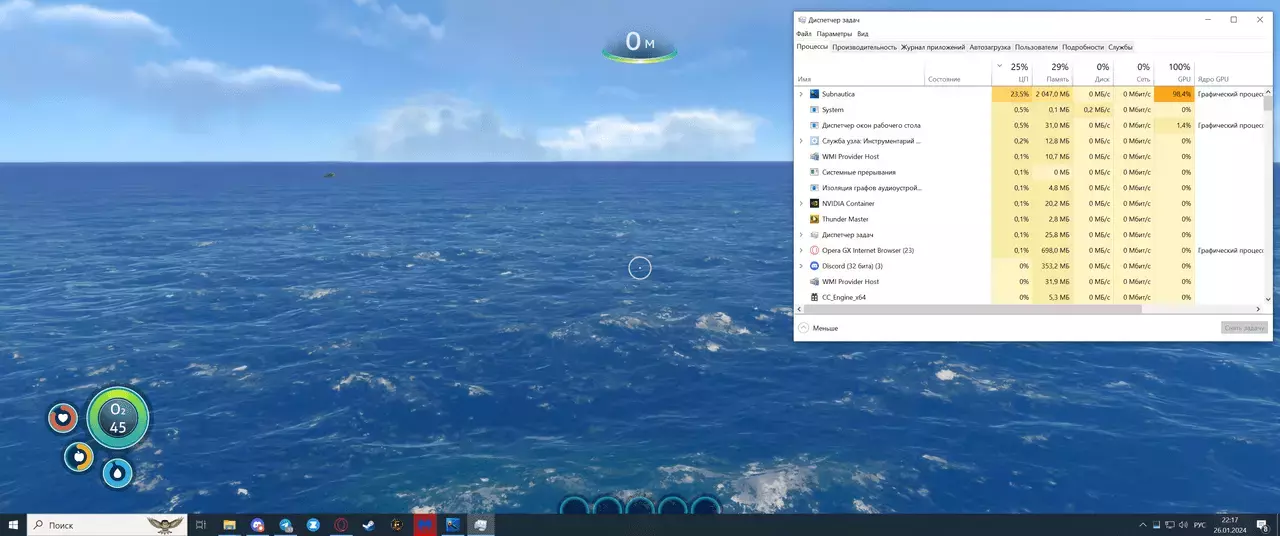Expand the Subnautica process group

tap(801, 94)
